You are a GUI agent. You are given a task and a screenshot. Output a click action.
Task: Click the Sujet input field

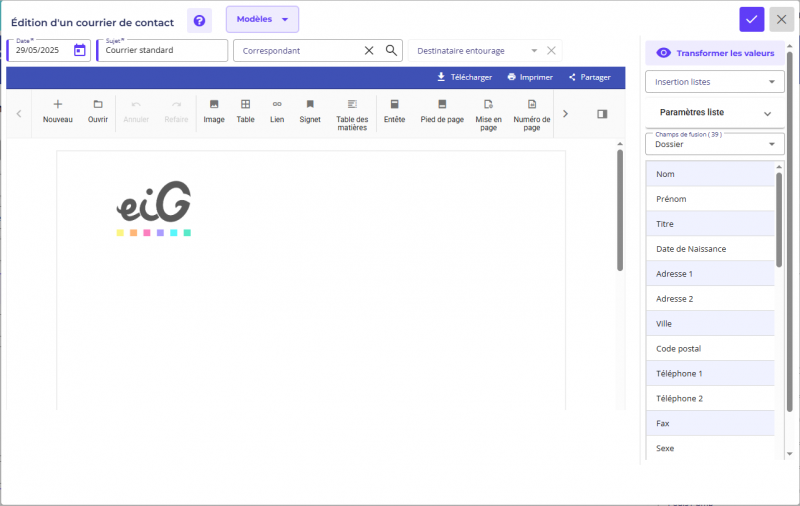(163, 50)
